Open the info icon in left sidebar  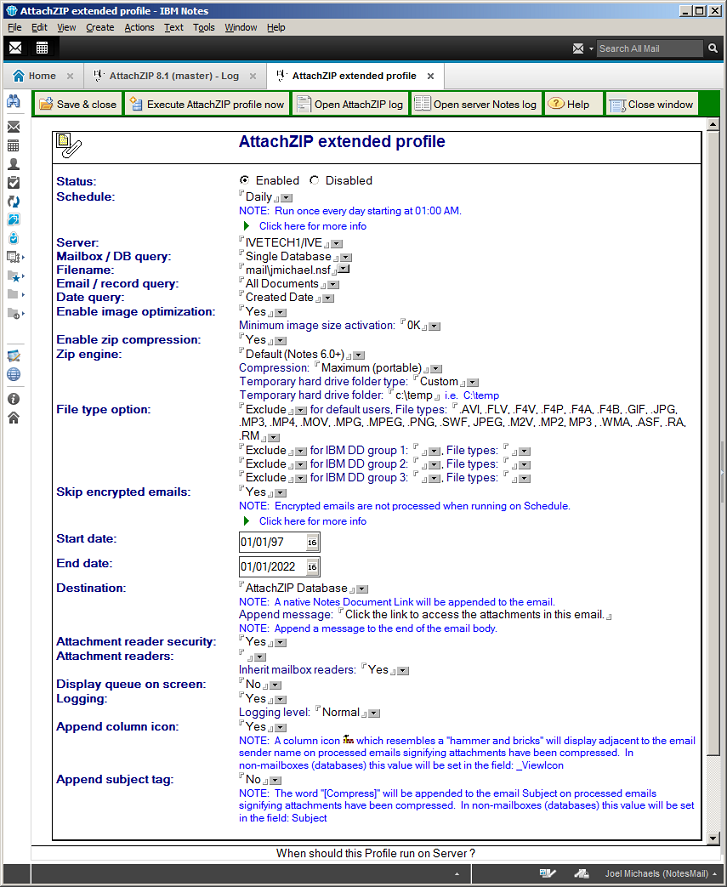[x=14, y=399]
